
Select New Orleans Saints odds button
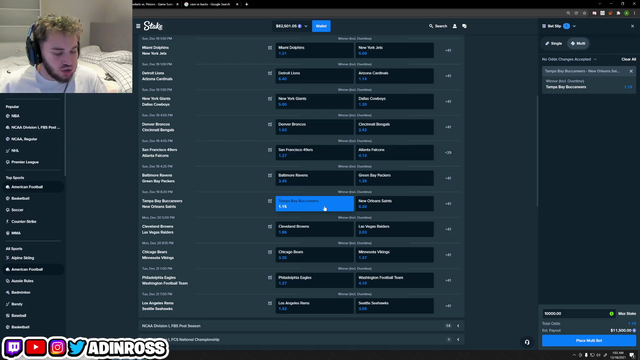pos(395,204)
